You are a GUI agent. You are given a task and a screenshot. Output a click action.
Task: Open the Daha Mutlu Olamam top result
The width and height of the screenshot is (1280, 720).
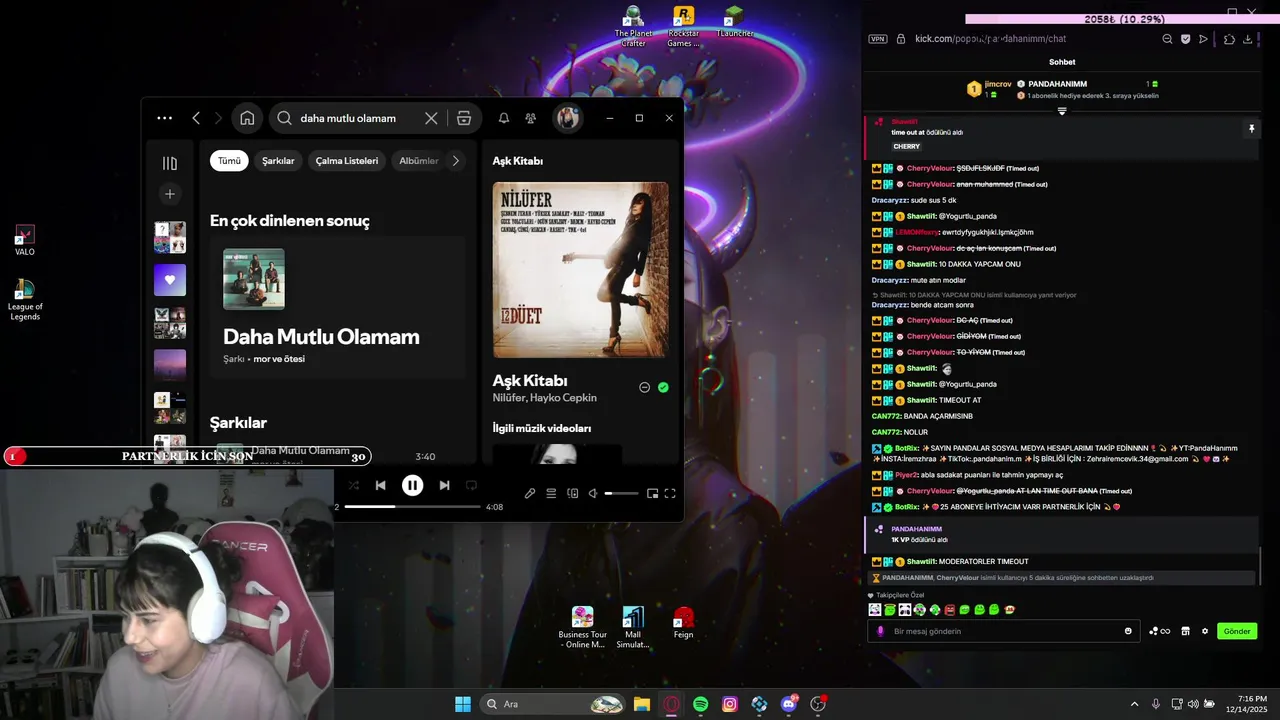click(338, 307)
